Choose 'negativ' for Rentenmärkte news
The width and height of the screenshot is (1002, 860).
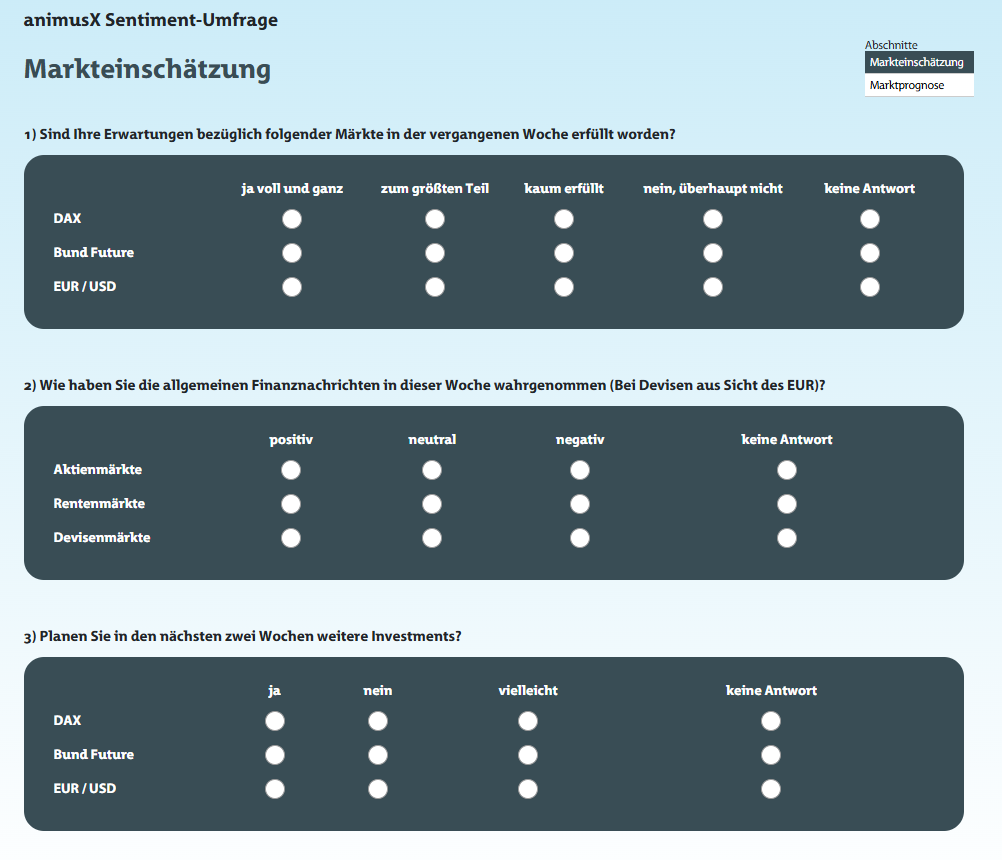[x=580, y=504]
